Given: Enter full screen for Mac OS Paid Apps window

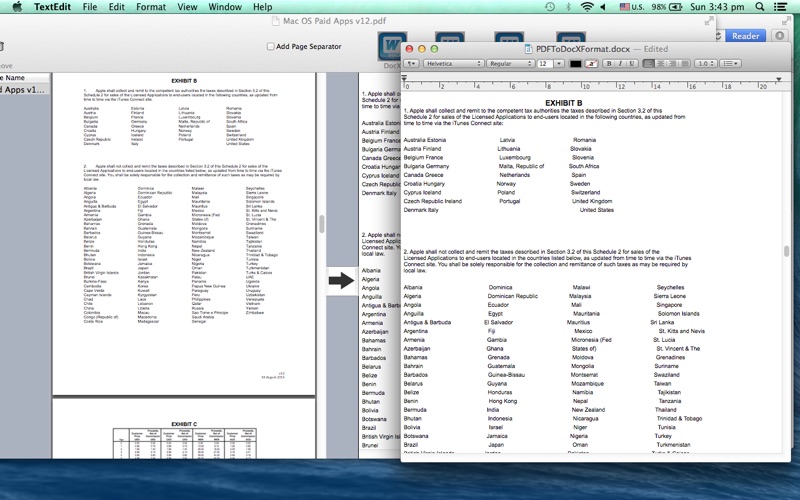Looking at the screenshot, I should (708, 21).
